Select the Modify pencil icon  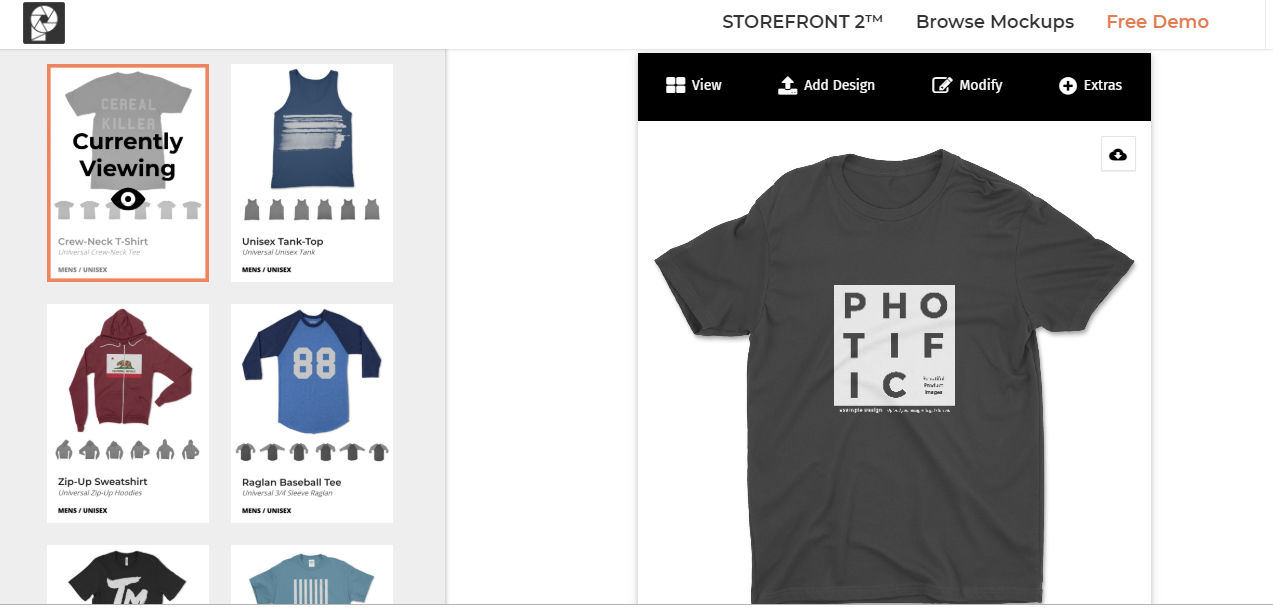[x=940, y=85]
